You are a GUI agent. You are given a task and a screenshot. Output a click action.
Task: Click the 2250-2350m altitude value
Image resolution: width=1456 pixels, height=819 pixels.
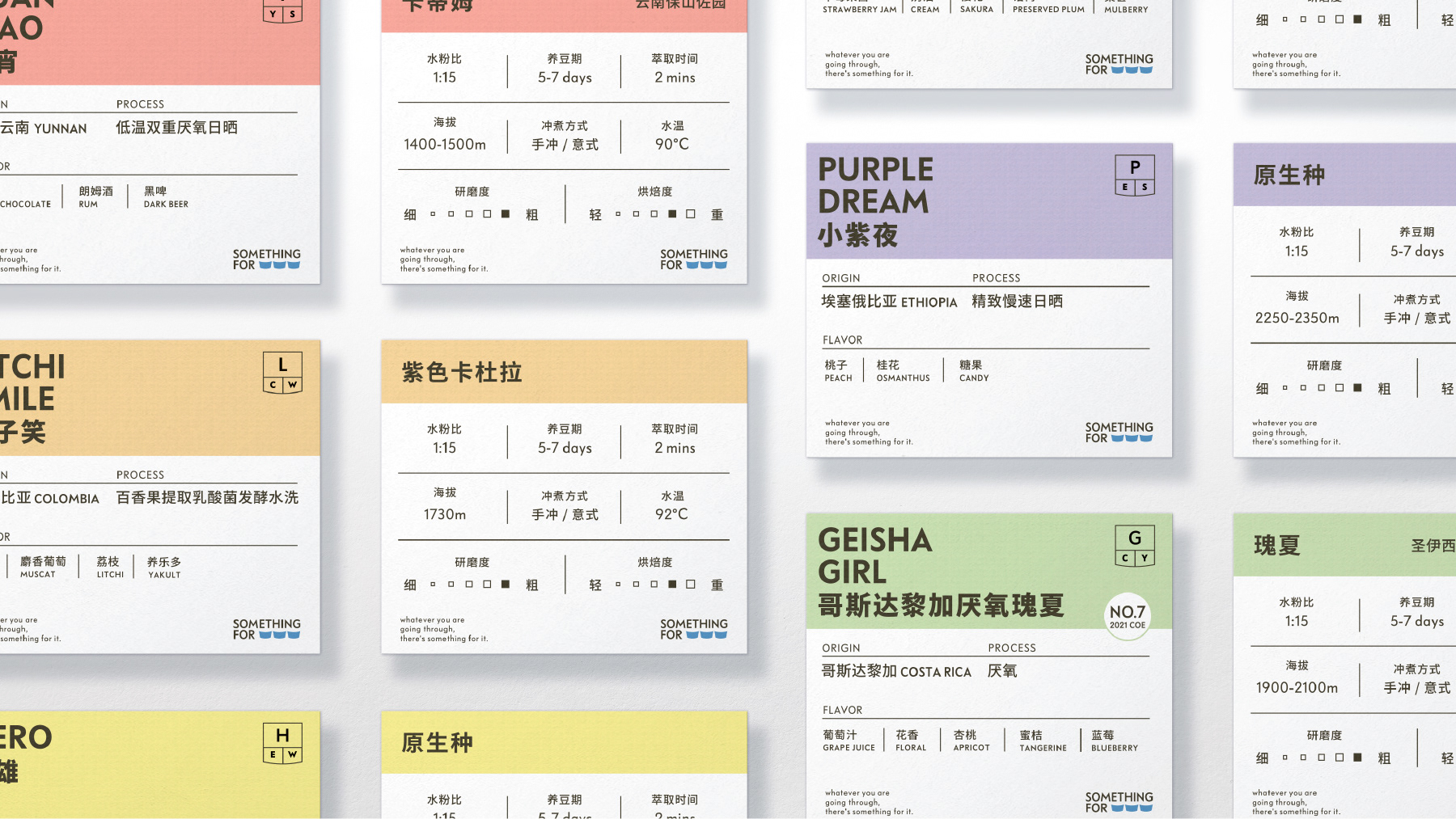(1297, 319)
